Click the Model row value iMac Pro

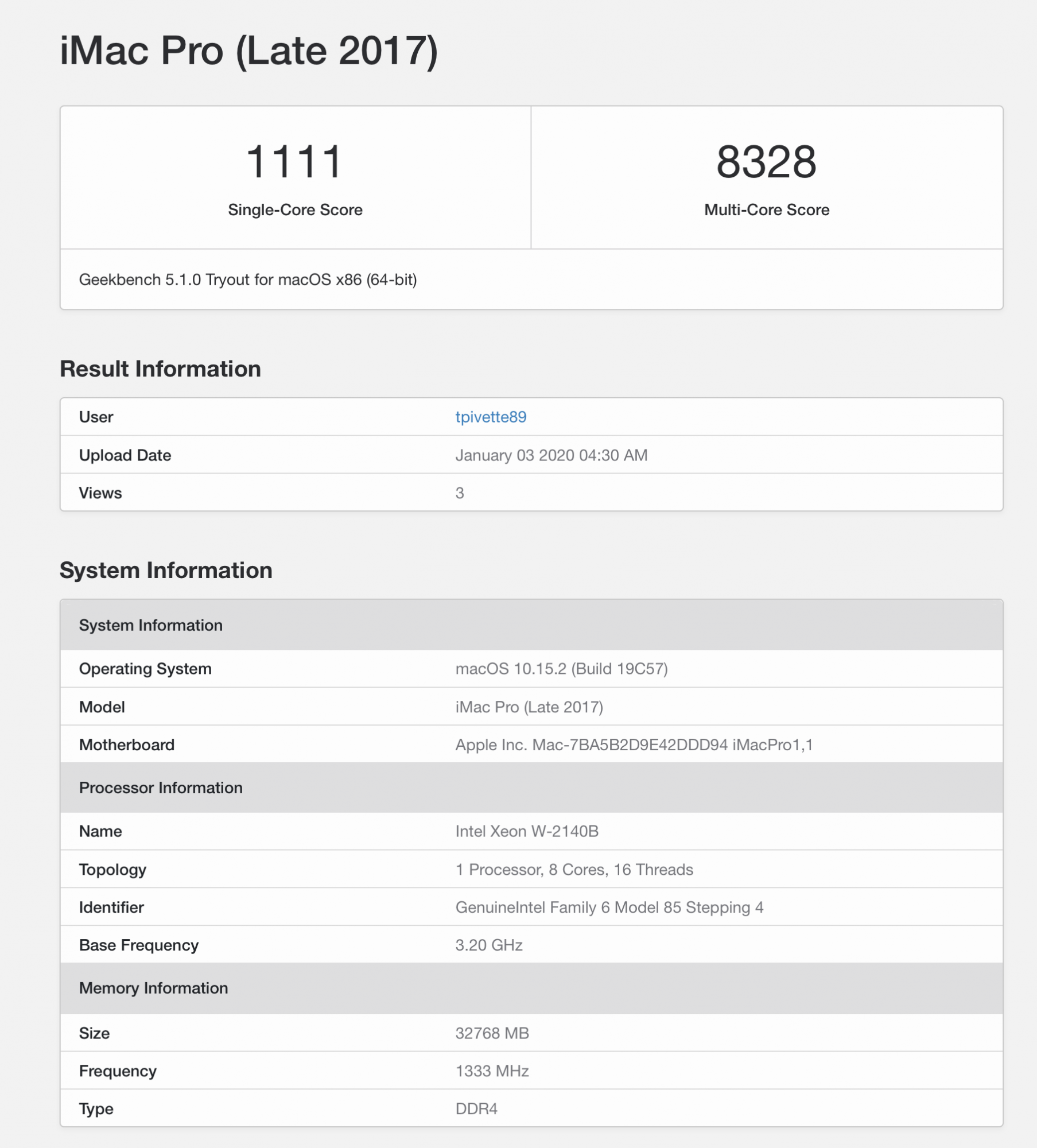coord(529,707)
